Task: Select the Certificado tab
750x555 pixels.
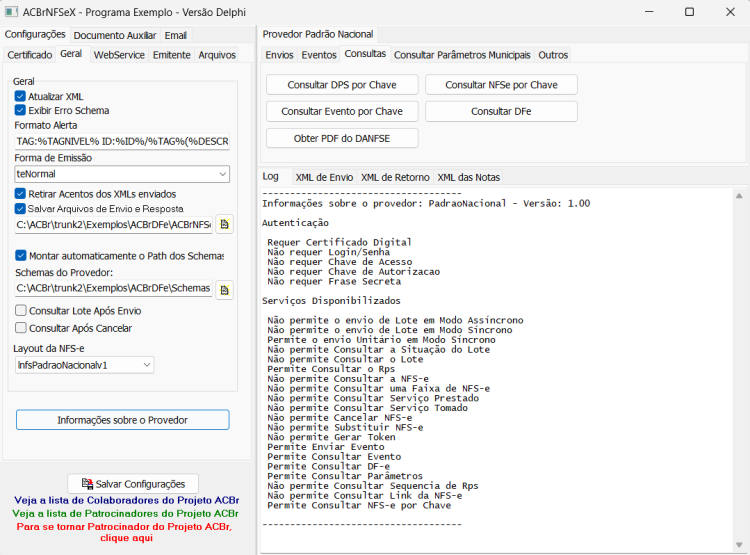Action: coord(30,55)
